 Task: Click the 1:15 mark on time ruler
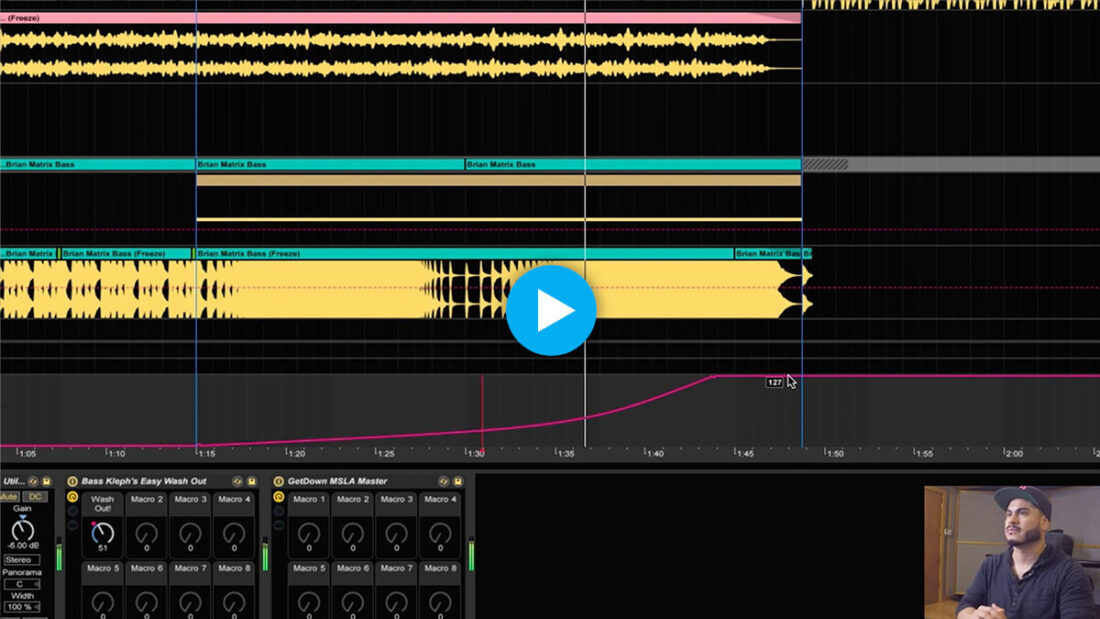[x=206, y=453]
